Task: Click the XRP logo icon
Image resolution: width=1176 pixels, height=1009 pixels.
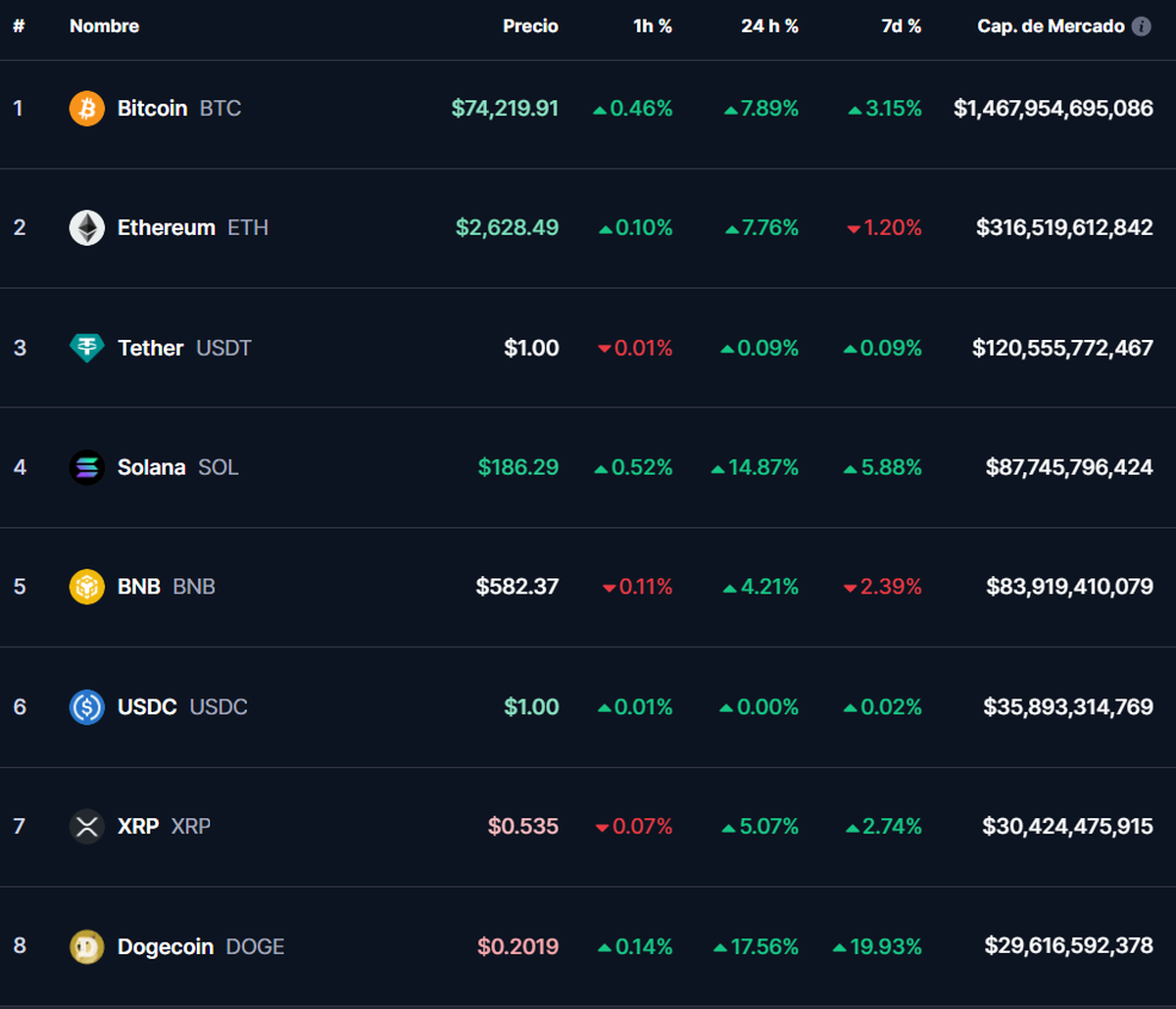Action: click(x=86, y=827)
